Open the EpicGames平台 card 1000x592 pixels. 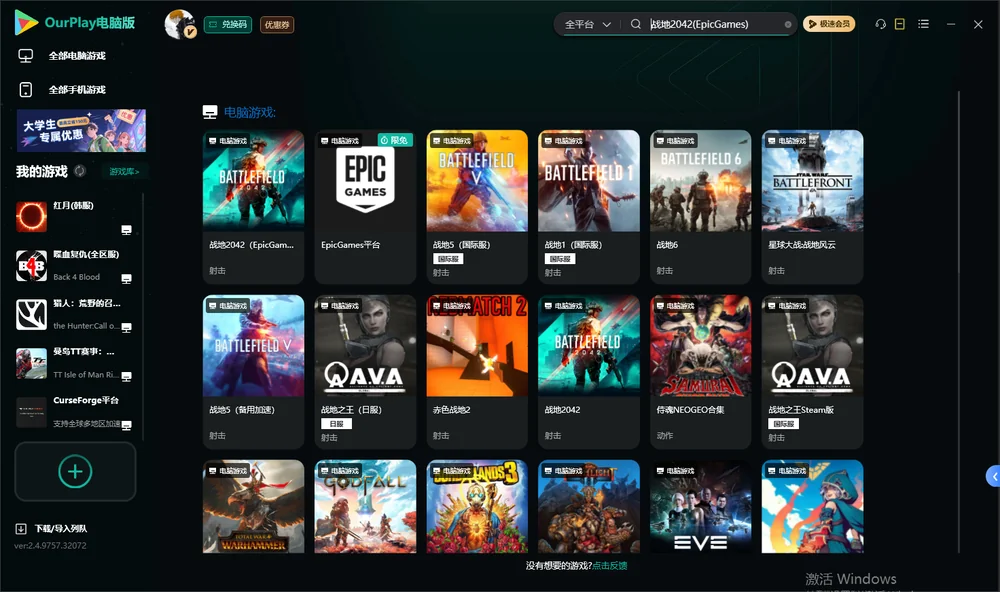365,207
